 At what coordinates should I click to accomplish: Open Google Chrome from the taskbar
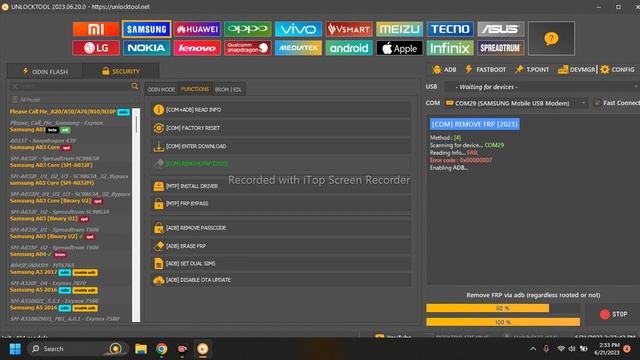point(162,349)
